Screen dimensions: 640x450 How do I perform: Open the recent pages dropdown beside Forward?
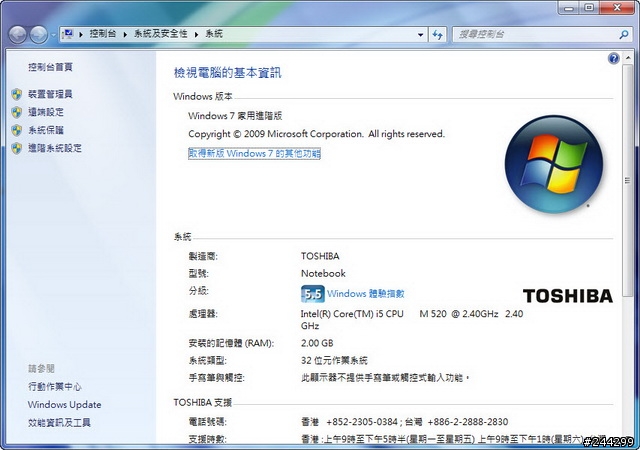tap(53, 35)
